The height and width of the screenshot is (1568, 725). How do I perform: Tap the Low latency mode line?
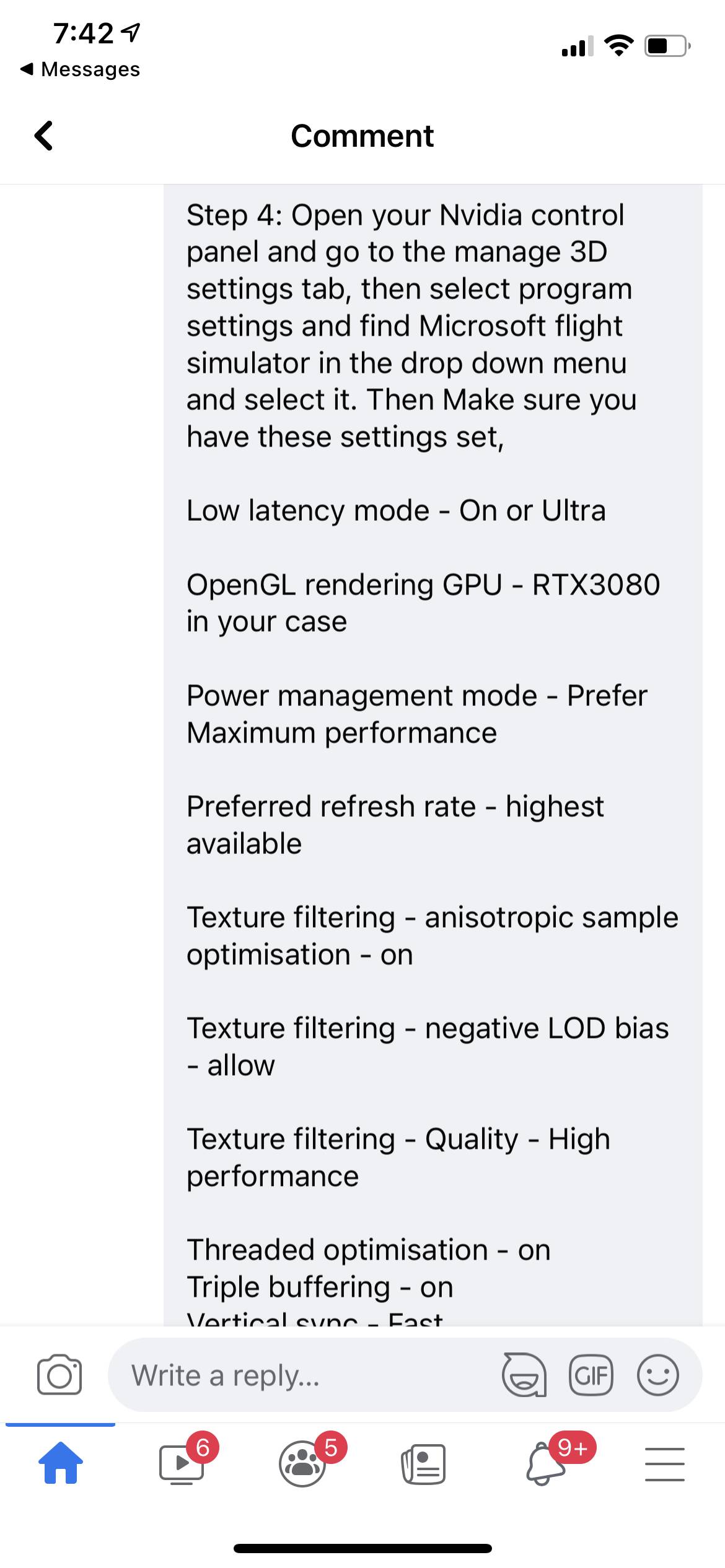pos(396,511)
